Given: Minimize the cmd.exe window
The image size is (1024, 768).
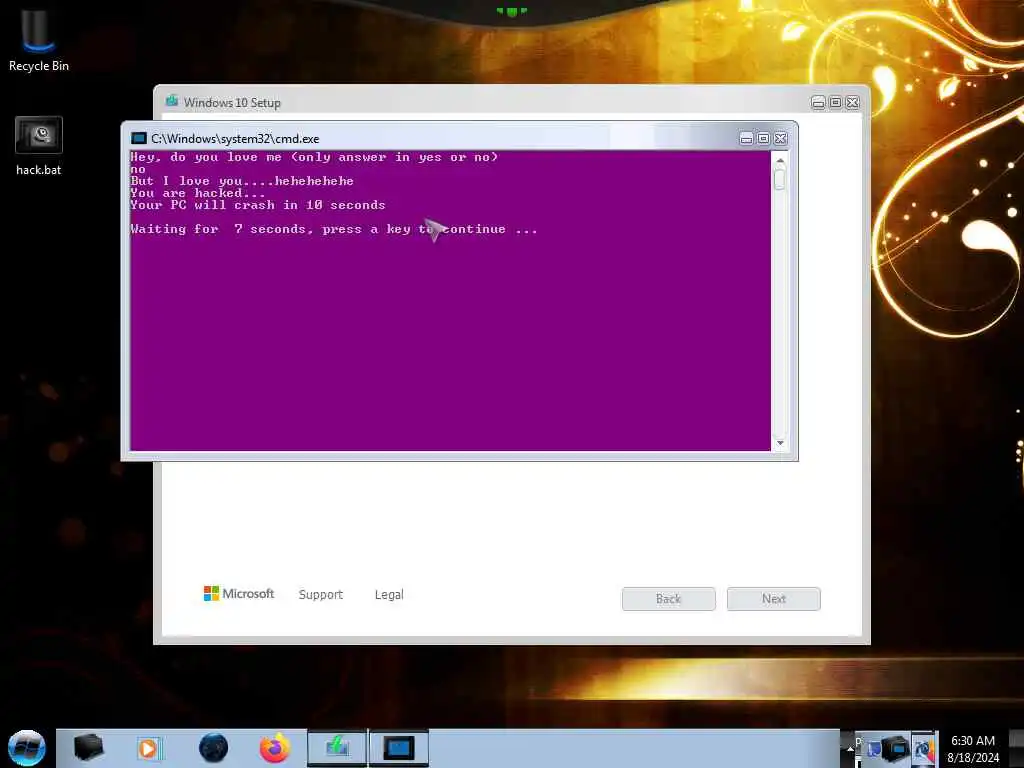Looking at the screenshot, I should (746, 138).
